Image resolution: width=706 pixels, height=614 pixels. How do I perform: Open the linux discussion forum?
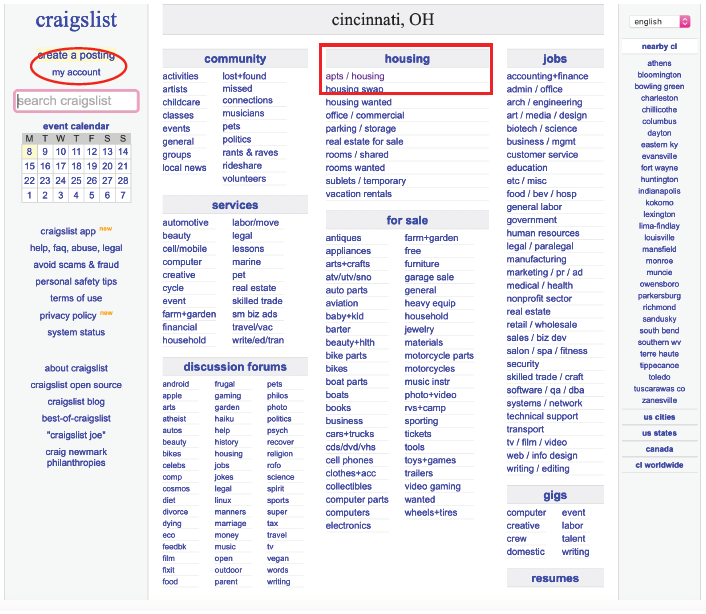223,501
